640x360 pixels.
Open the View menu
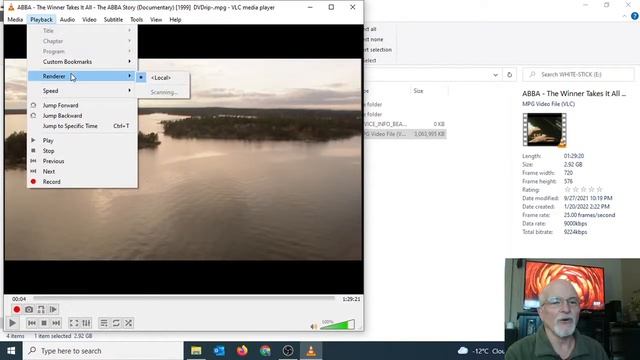(x=156, y=20)
